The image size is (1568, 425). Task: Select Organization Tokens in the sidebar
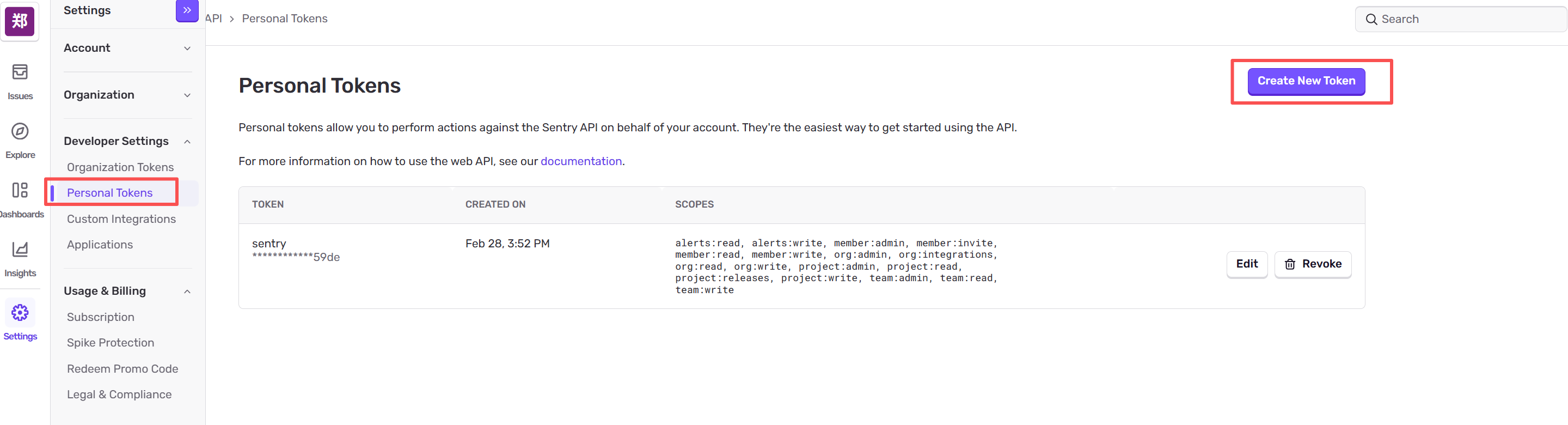(x=120, y=167)
